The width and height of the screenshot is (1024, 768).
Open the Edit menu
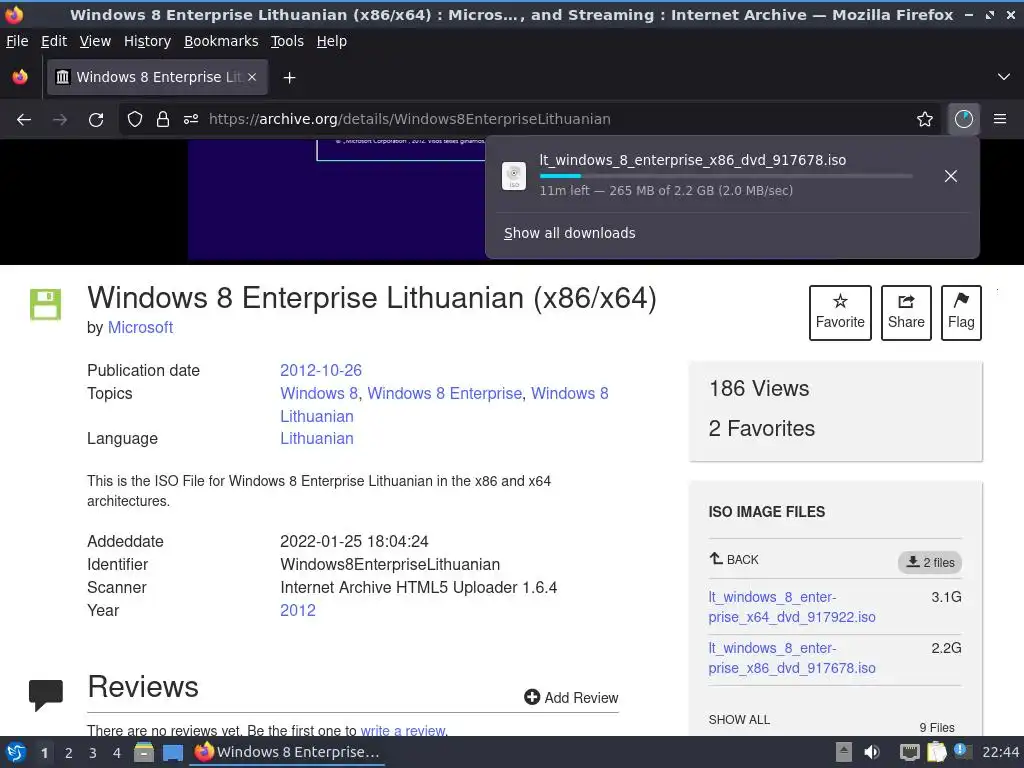coord(54,41)
